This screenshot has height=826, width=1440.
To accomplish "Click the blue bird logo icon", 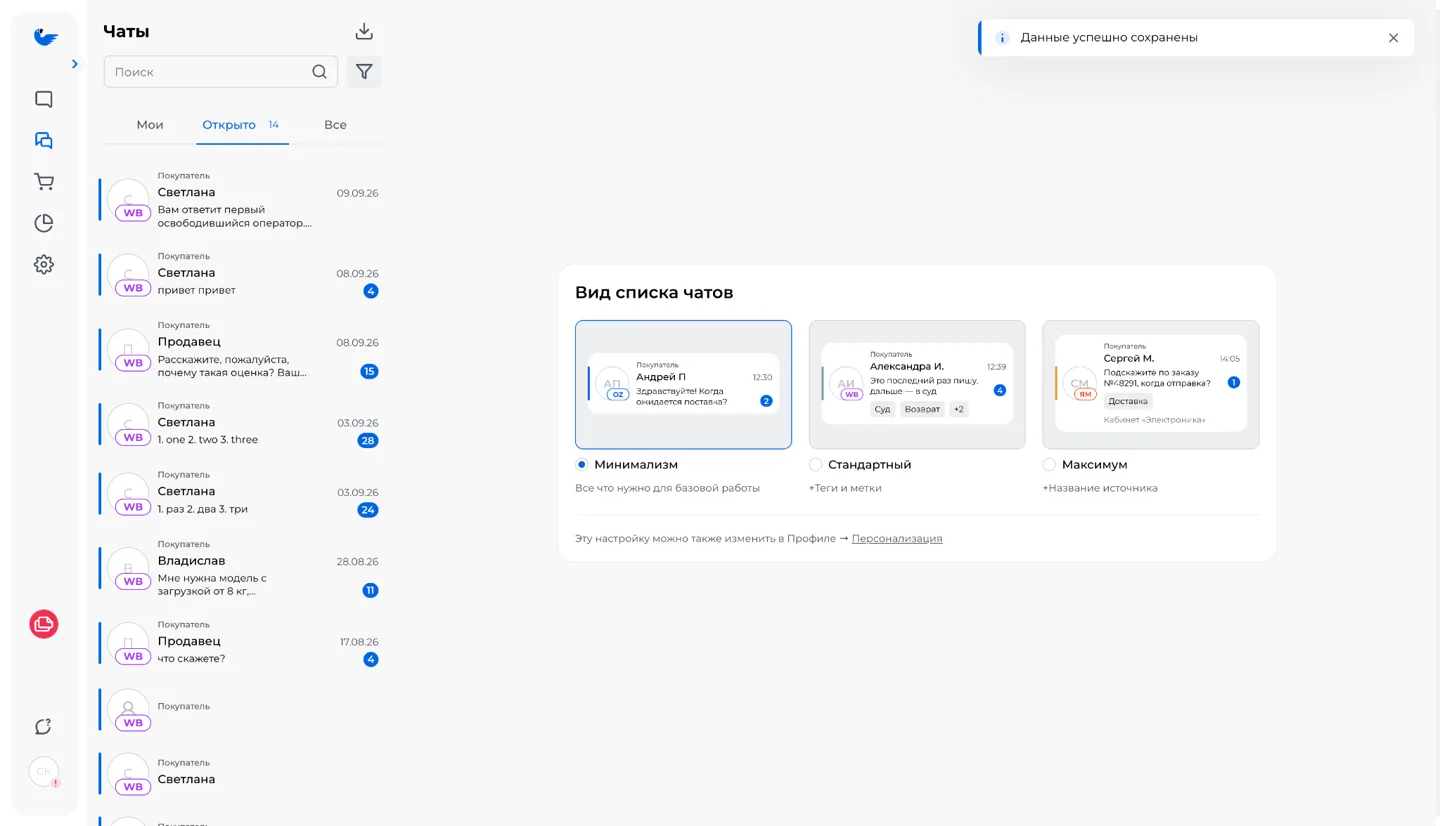I will pos(45,37).
